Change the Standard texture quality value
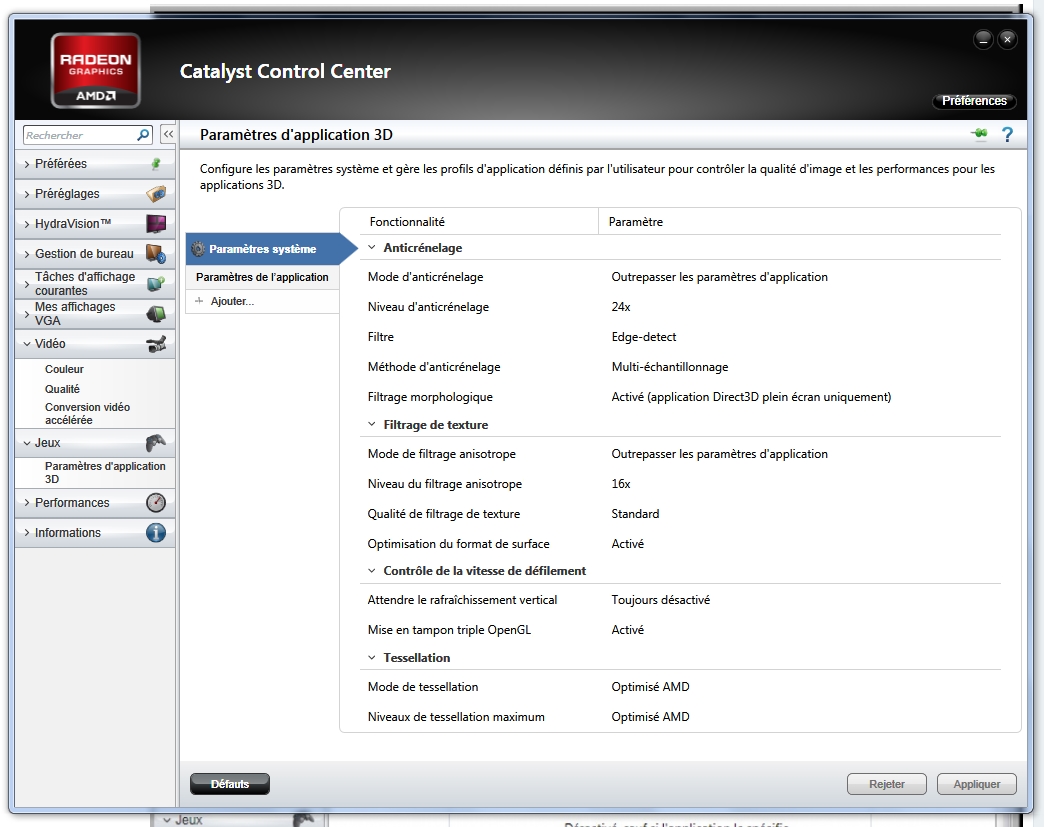The width and height of the screenshot is (1047, 827). point(635,514)
